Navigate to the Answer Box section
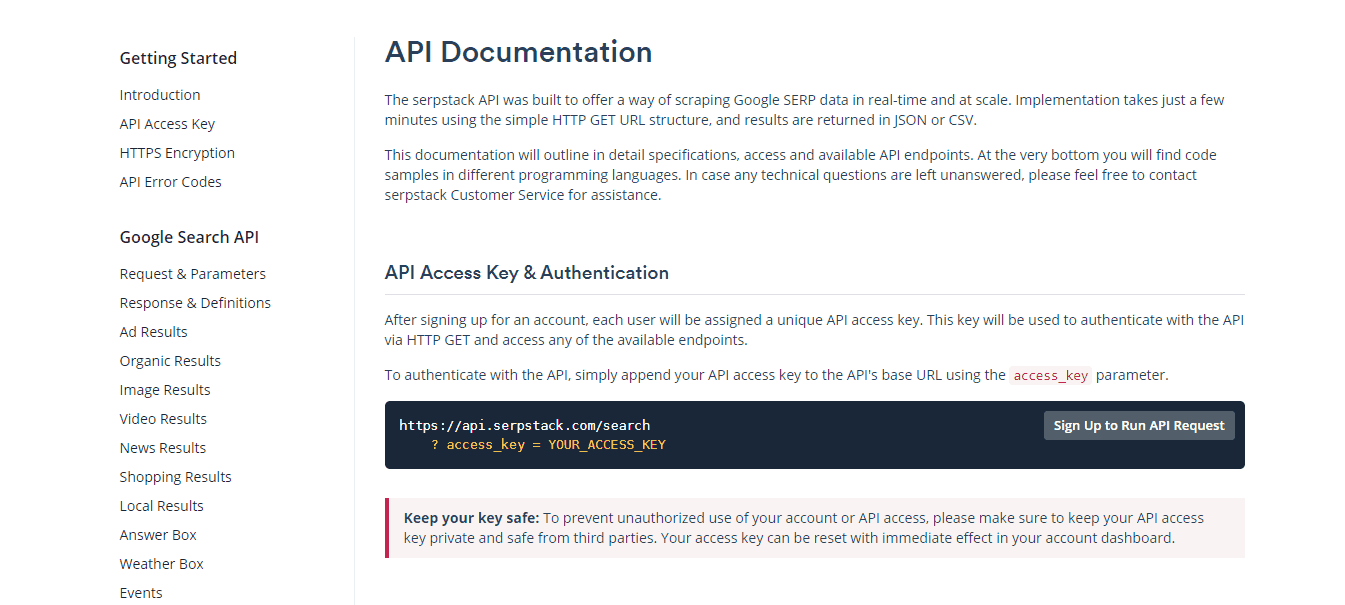 click(157, 534)
